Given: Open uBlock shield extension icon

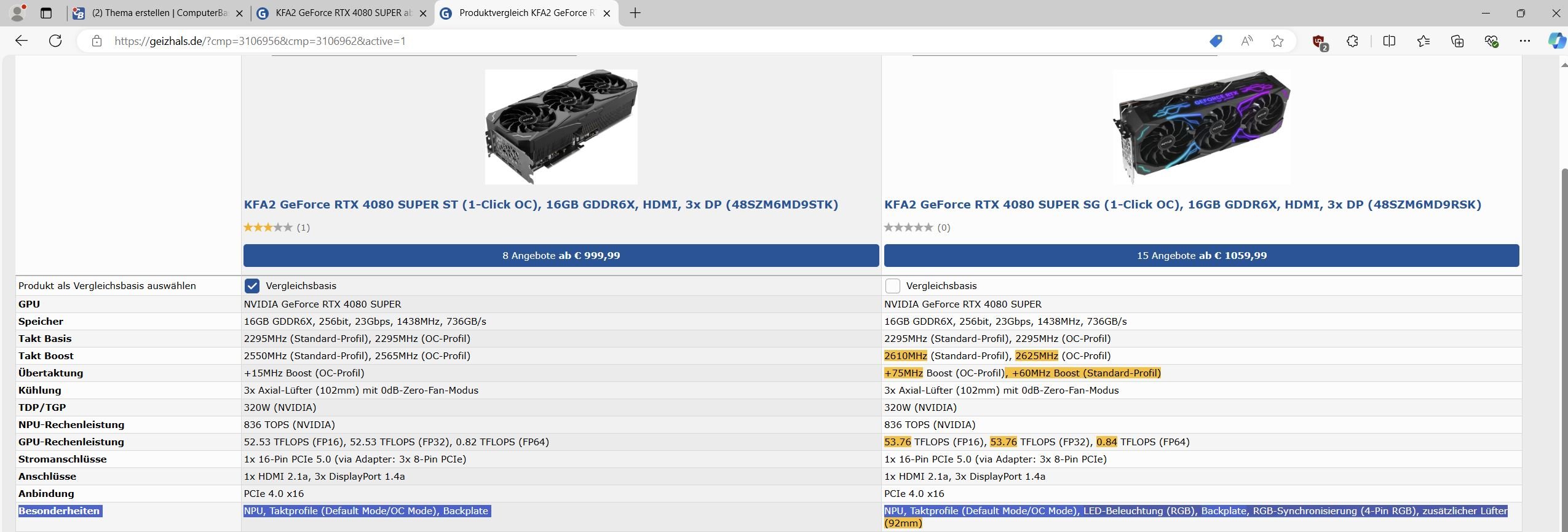Looking at the screenshot, I should coord(1320,41).
